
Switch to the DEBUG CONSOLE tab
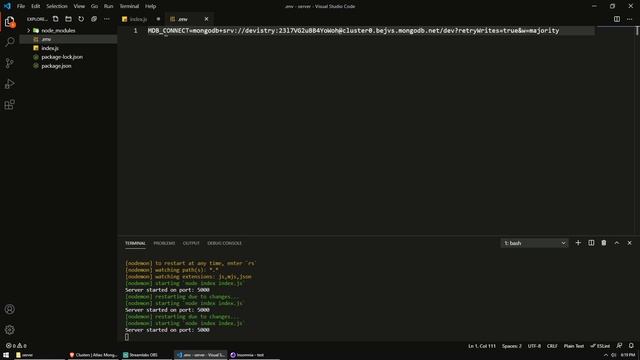224,243
